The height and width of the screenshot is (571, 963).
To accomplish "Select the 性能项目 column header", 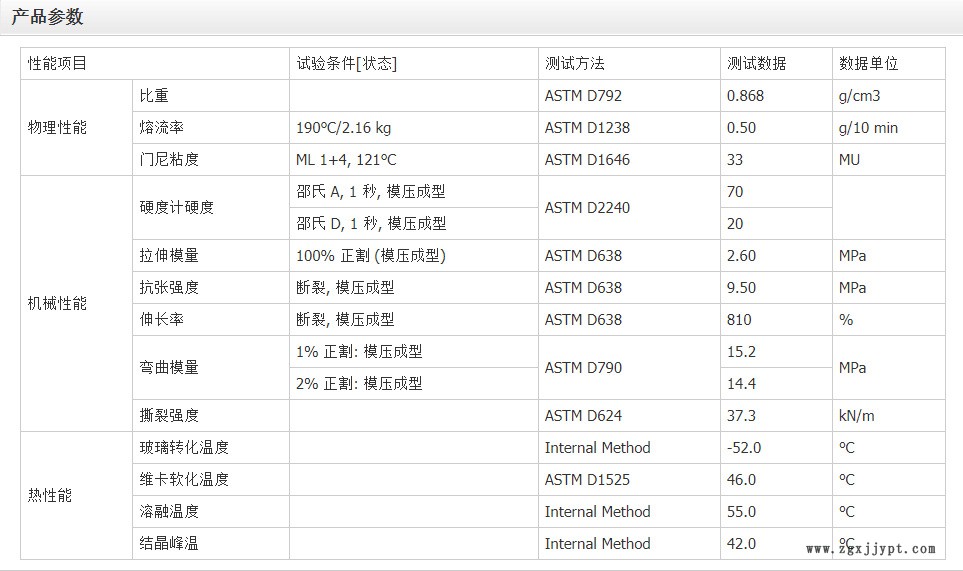I will click(x=57, y=63).
